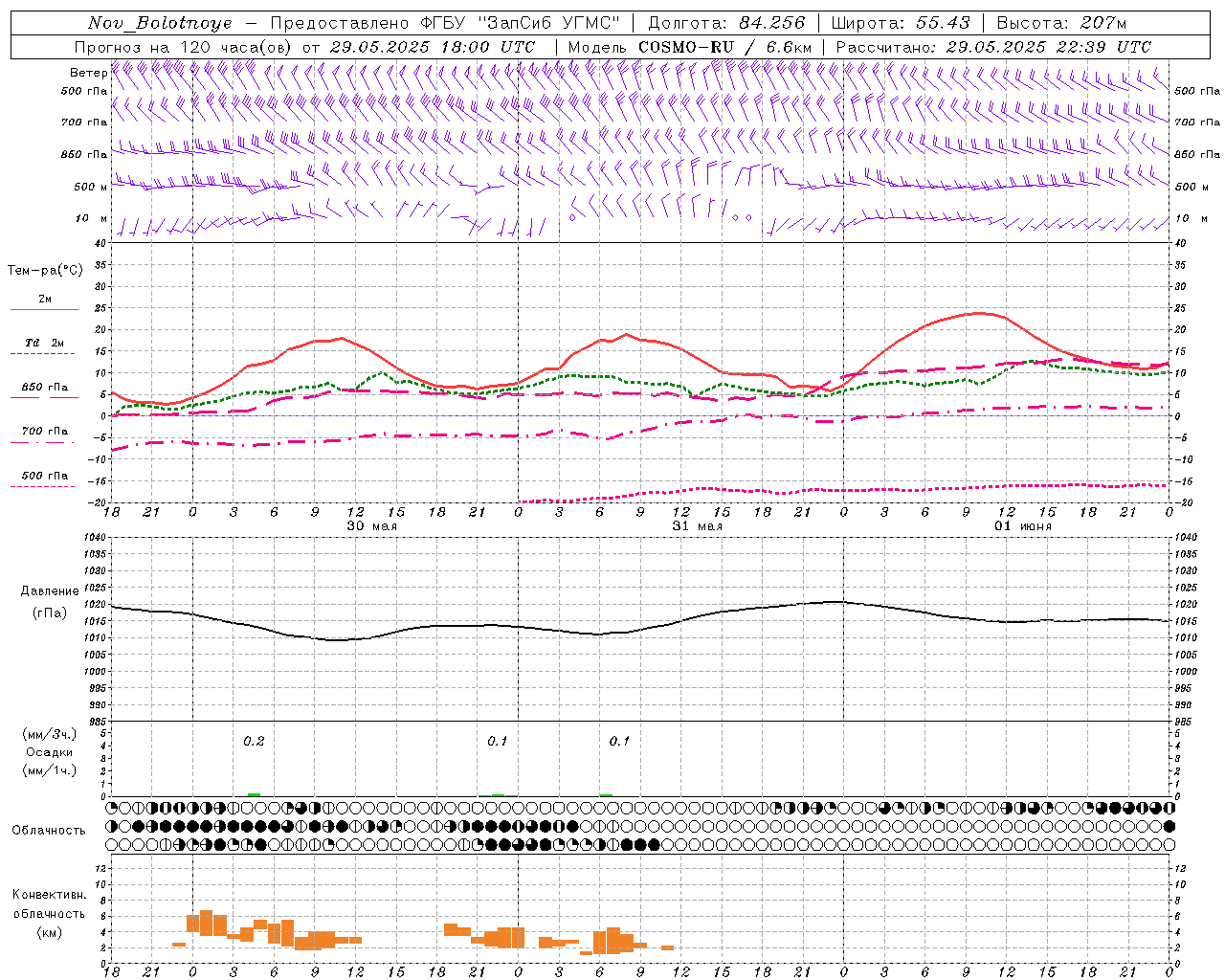Click the Td 2м legend entry
The width and height of the screenshot is (1225, 980).
pyautogui.click(x=44, y=343)
